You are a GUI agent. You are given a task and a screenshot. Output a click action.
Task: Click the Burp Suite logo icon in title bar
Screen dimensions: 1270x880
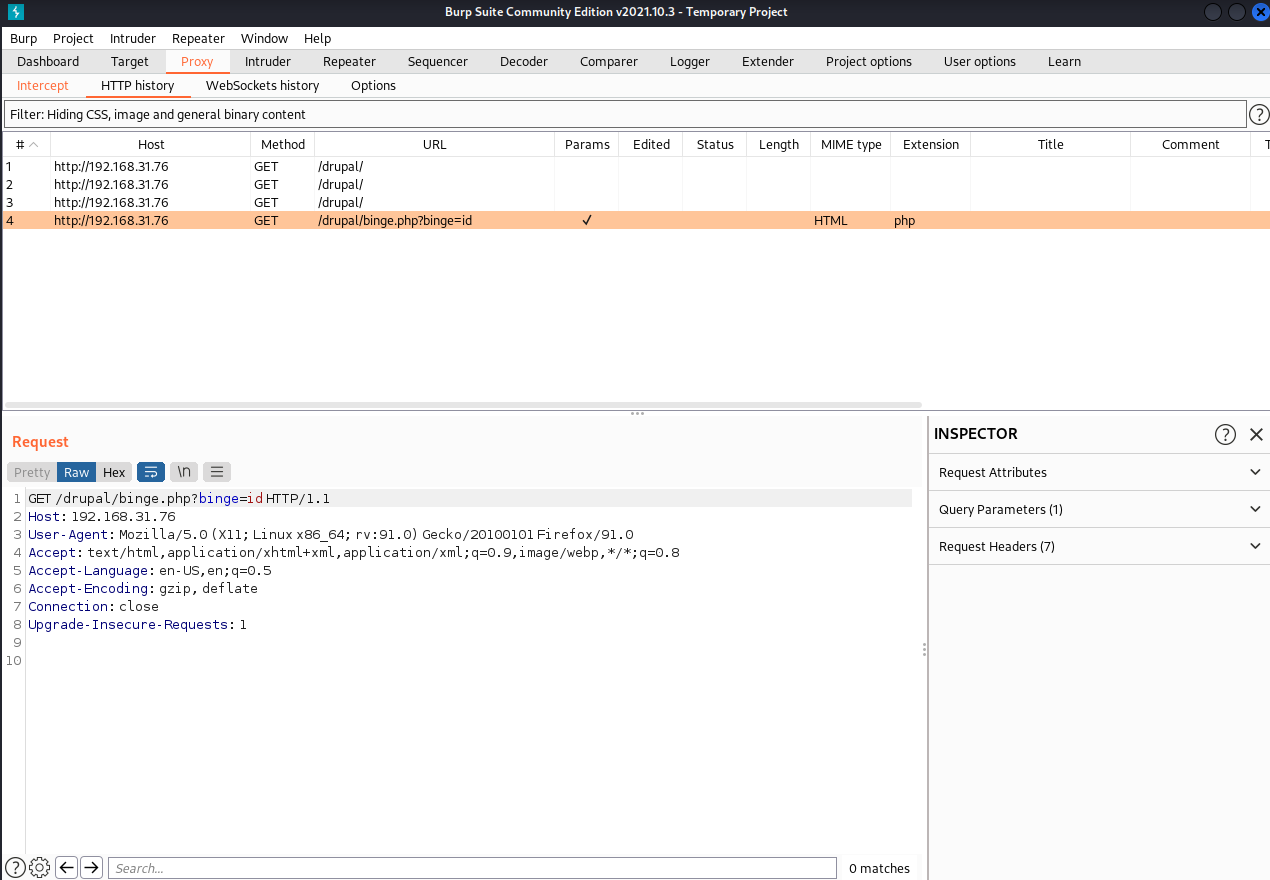click(x=15, y=12)
